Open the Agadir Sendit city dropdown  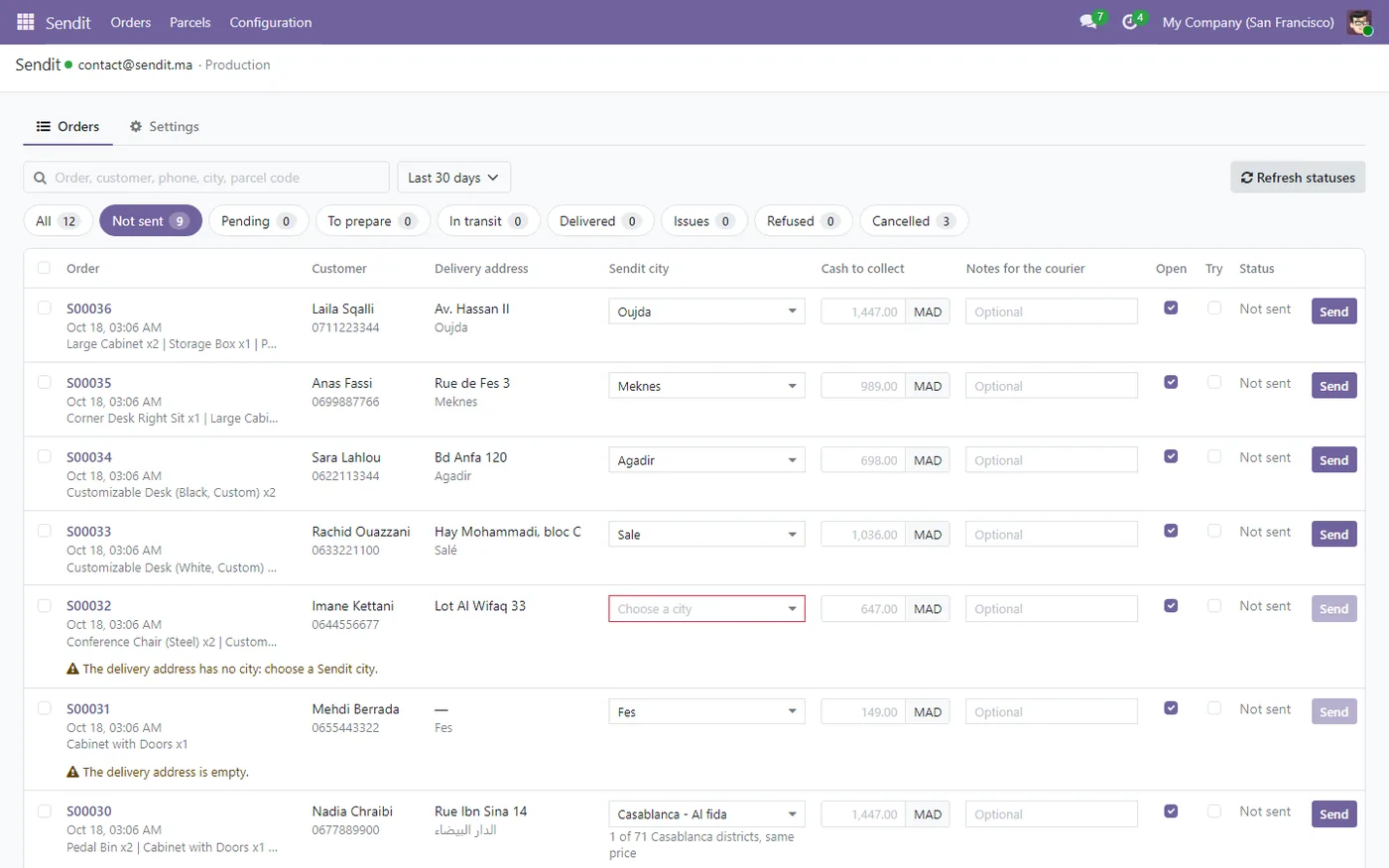pyautogui.click(x=706, y=460)
